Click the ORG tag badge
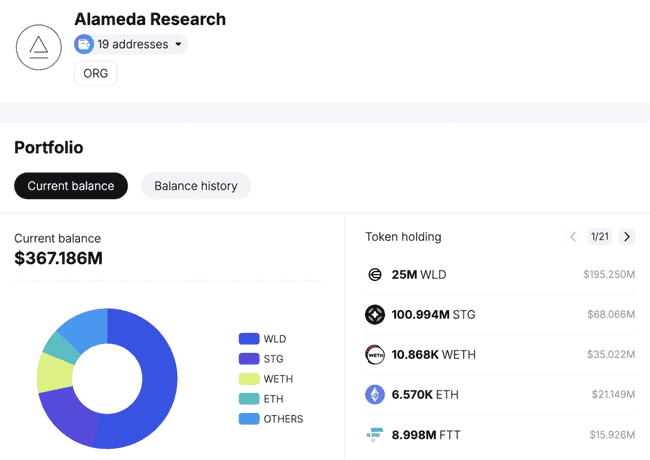Viewport: 650px width, 460px height. point(96,73)
